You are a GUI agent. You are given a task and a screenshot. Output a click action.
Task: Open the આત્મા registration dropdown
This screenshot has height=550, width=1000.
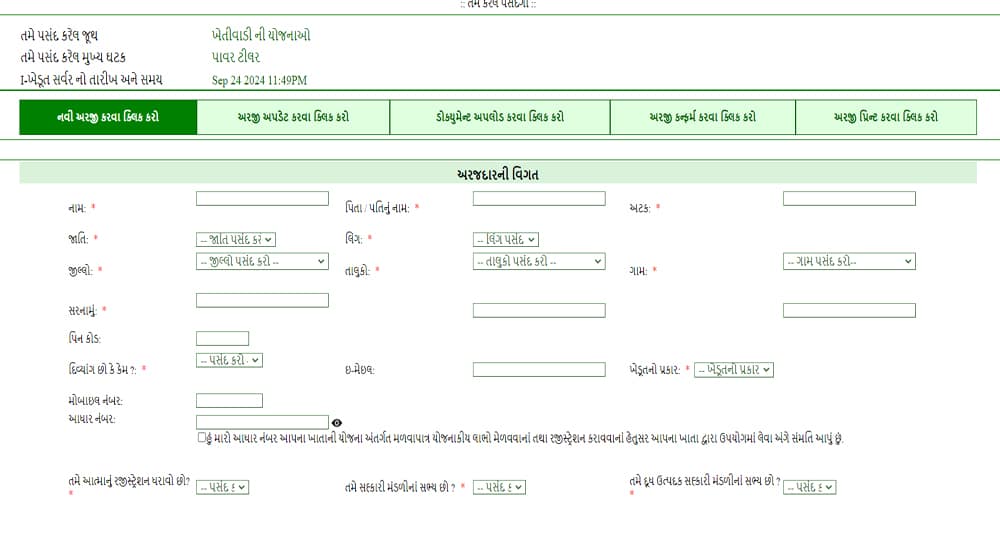222,487
